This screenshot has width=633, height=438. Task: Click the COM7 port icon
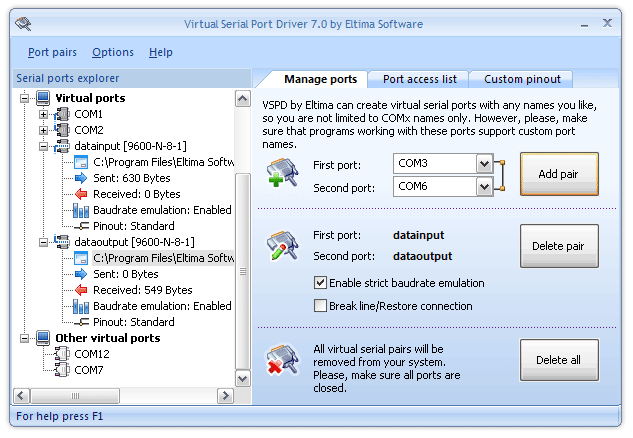pyautogui.click(x=62, y=370)
